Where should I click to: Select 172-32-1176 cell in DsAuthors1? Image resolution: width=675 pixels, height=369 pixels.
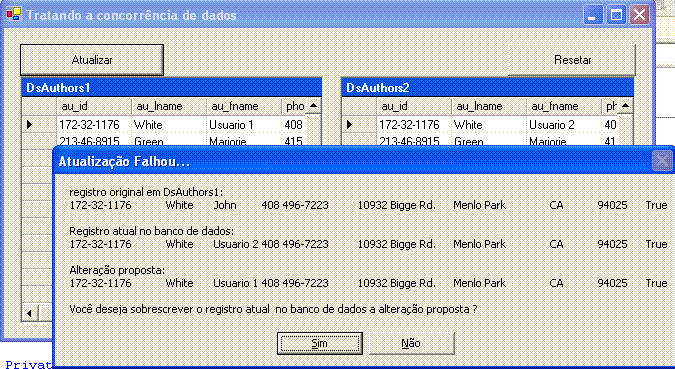point(94,124)
